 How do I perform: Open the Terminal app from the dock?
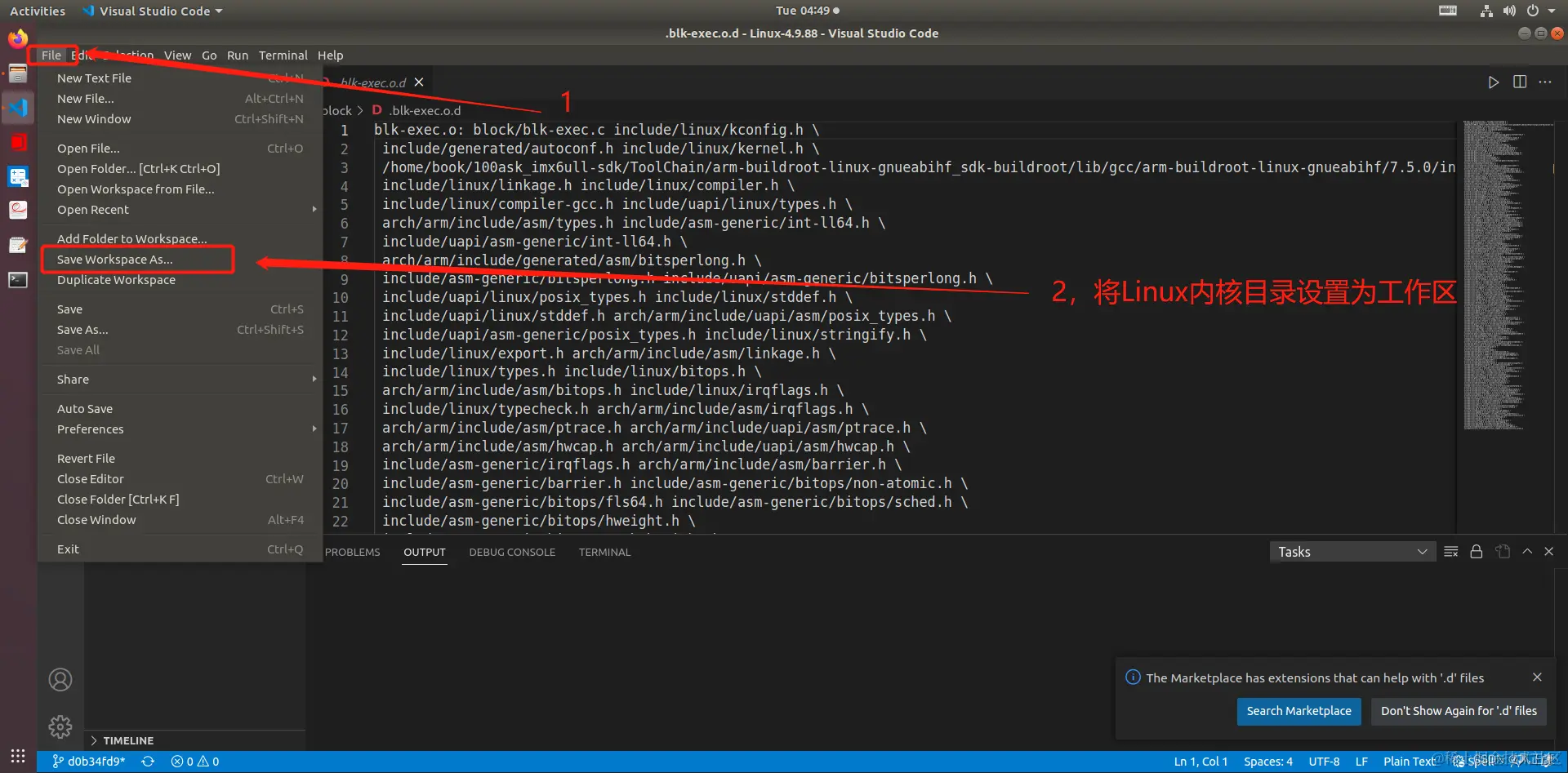click(x=17, y=280)
